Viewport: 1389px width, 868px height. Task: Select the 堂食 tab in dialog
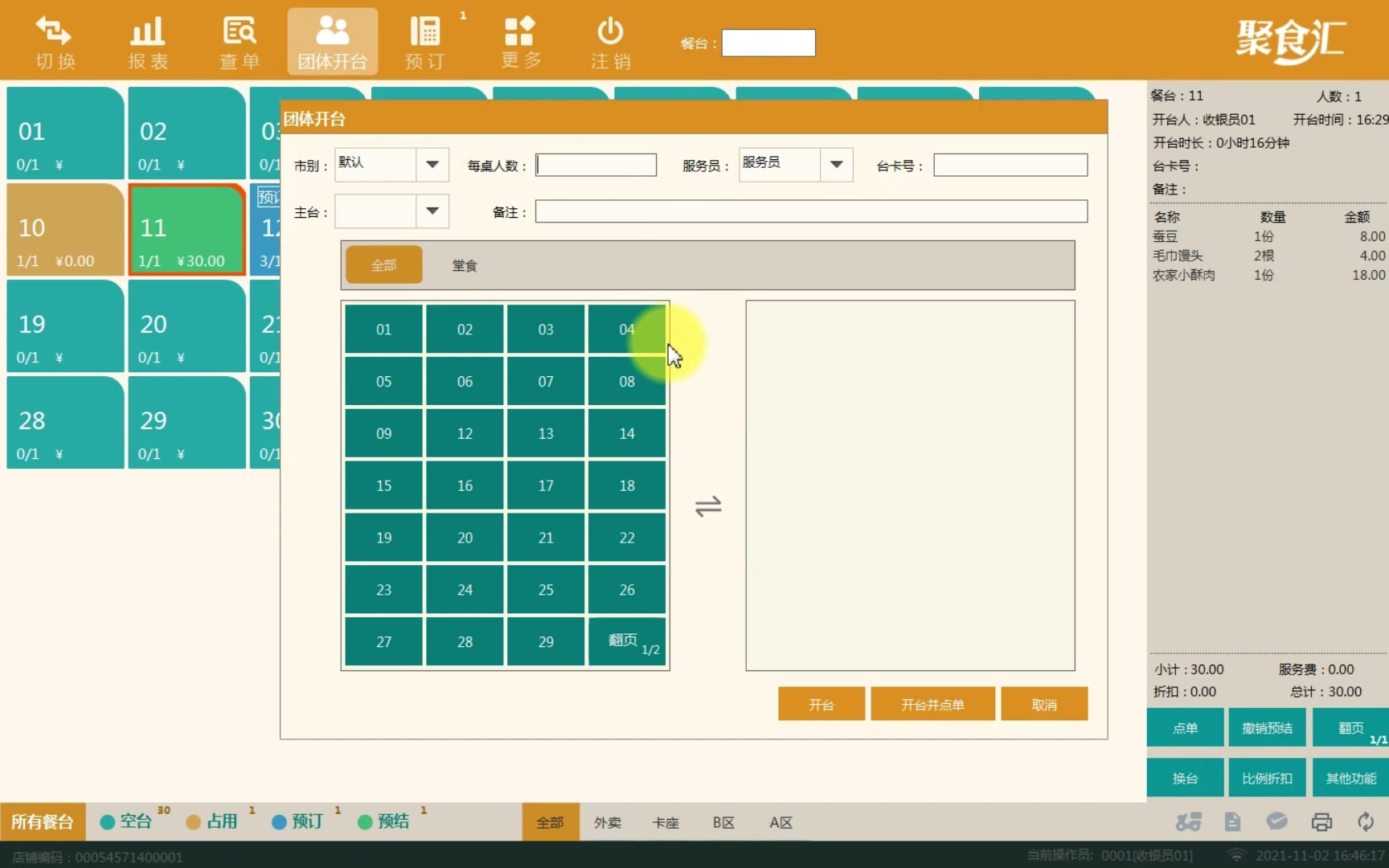(465, 265)
